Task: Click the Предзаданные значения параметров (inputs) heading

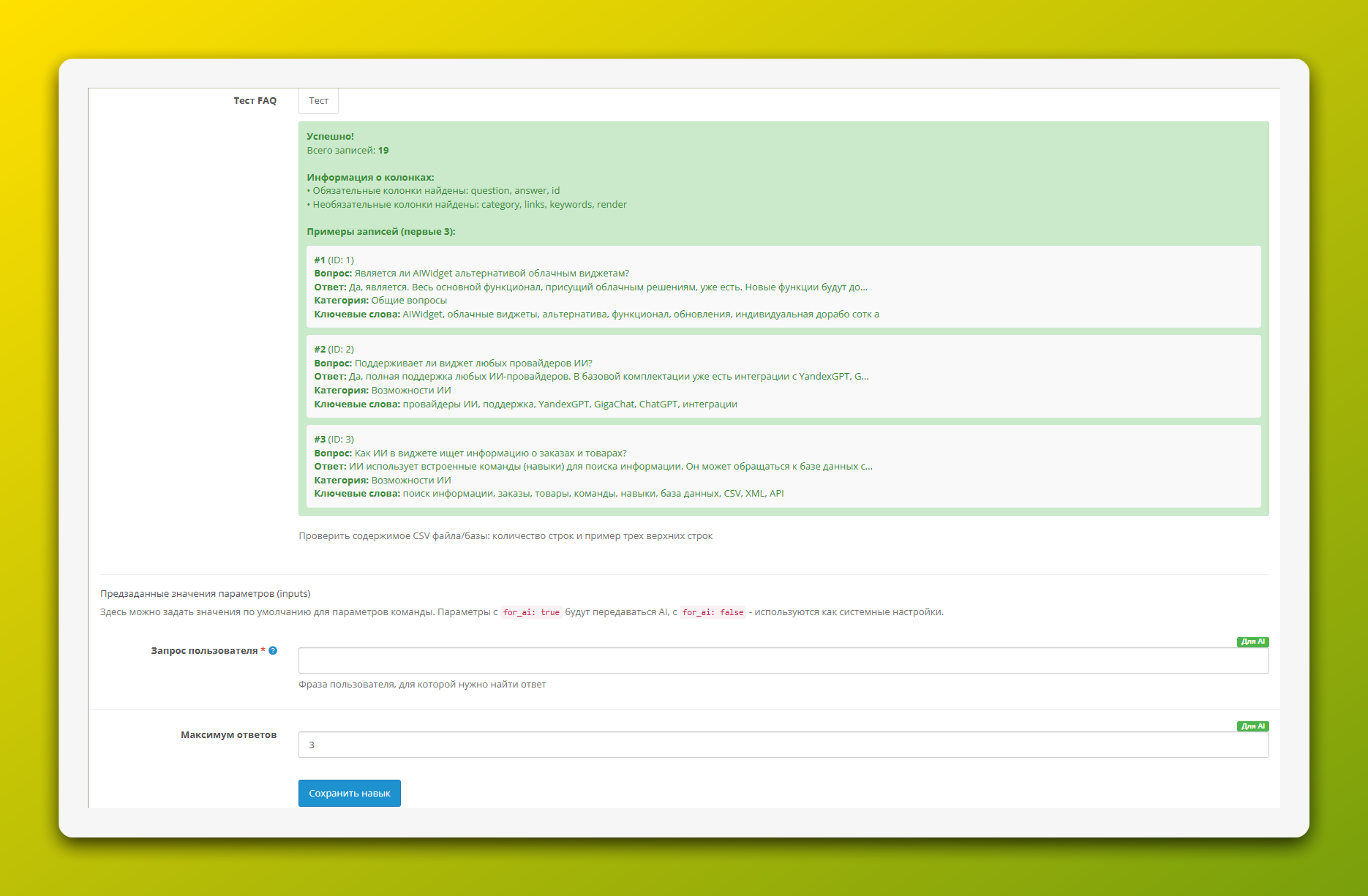Action: coord(205,593)
